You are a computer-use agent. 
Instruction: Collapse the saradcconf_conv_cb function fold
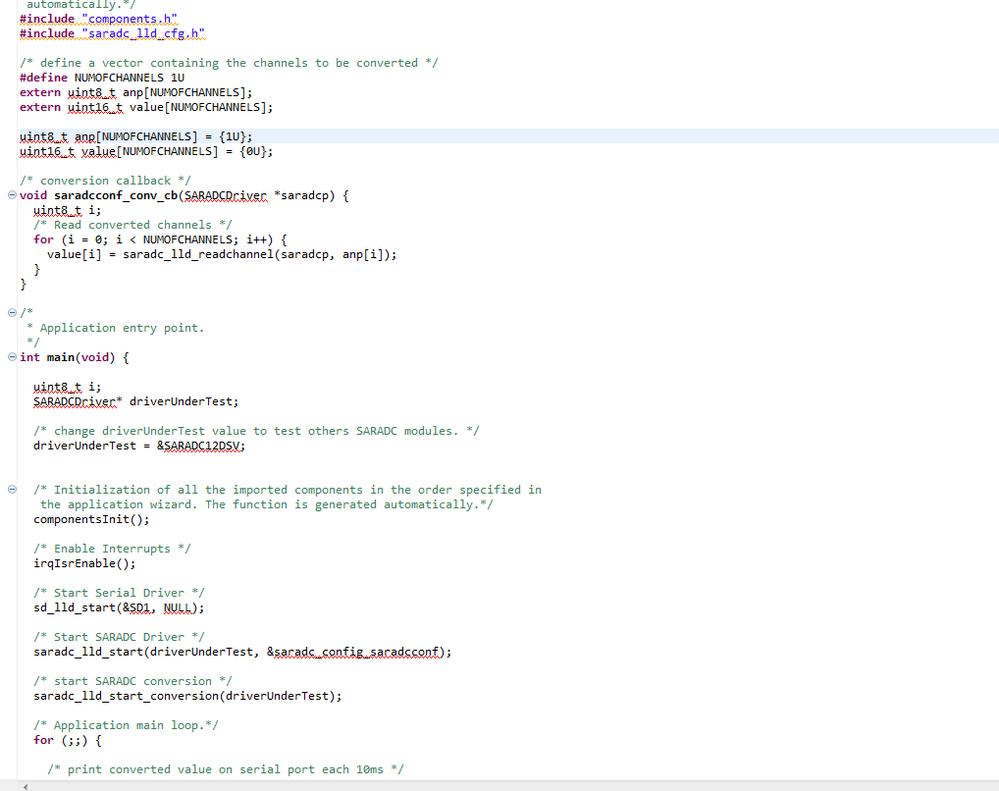tap(12, 195)
